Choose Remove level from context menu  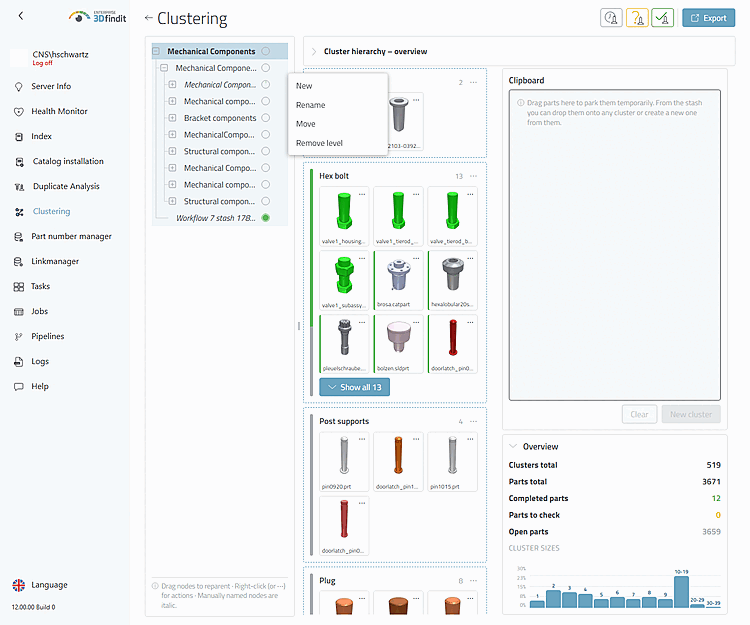[319, 143]
